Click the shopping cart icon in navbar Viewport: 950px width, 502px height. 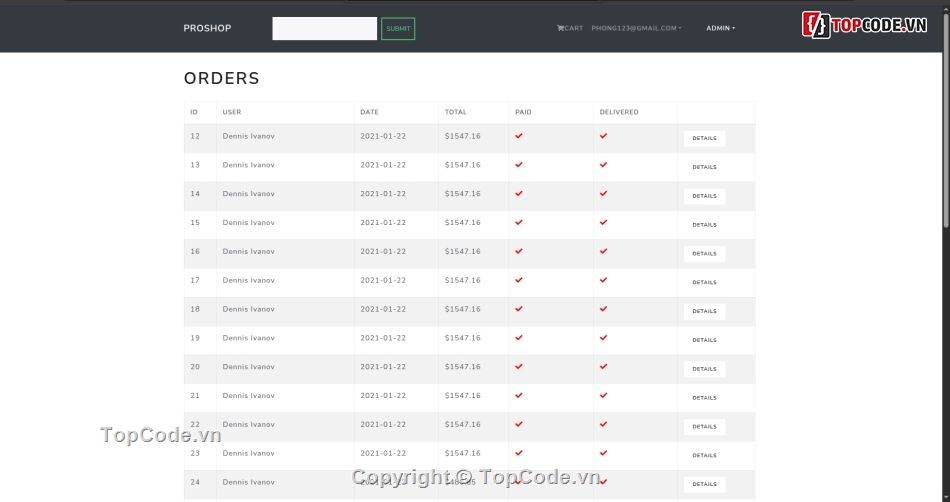coord(560,28)
